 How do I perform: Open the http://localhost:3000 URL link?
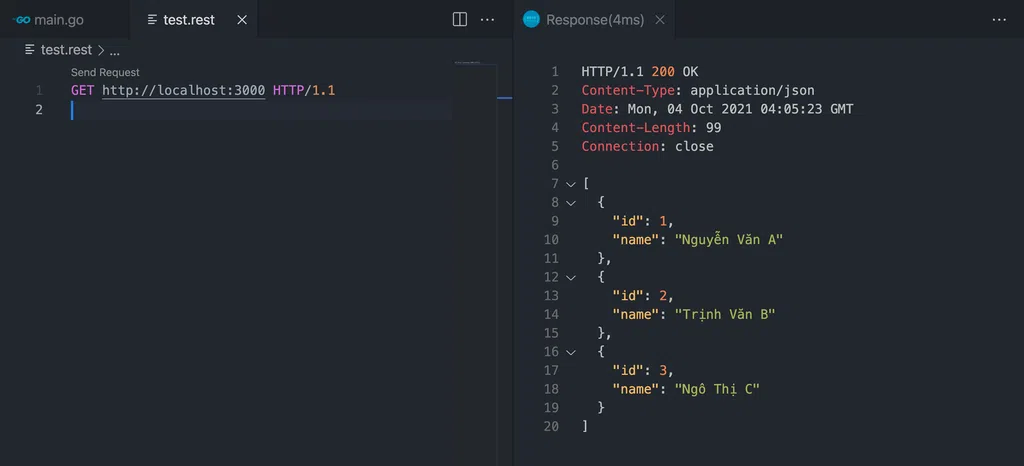coord(184,90)
